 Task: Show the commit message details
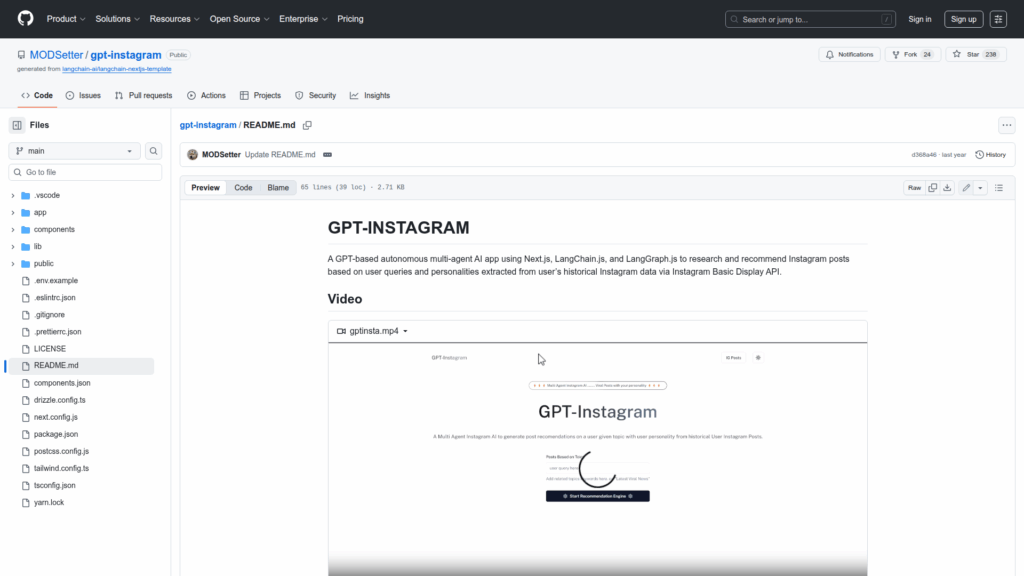(327, 155)
